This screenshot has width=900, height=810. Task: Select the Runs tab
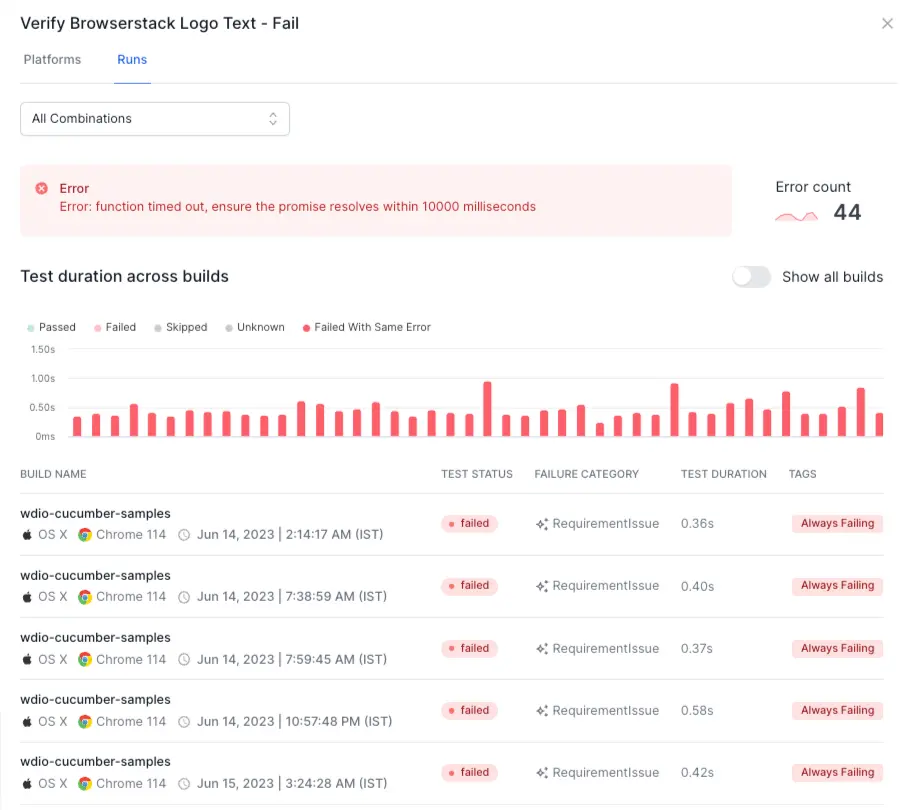[x=132, y=60]
